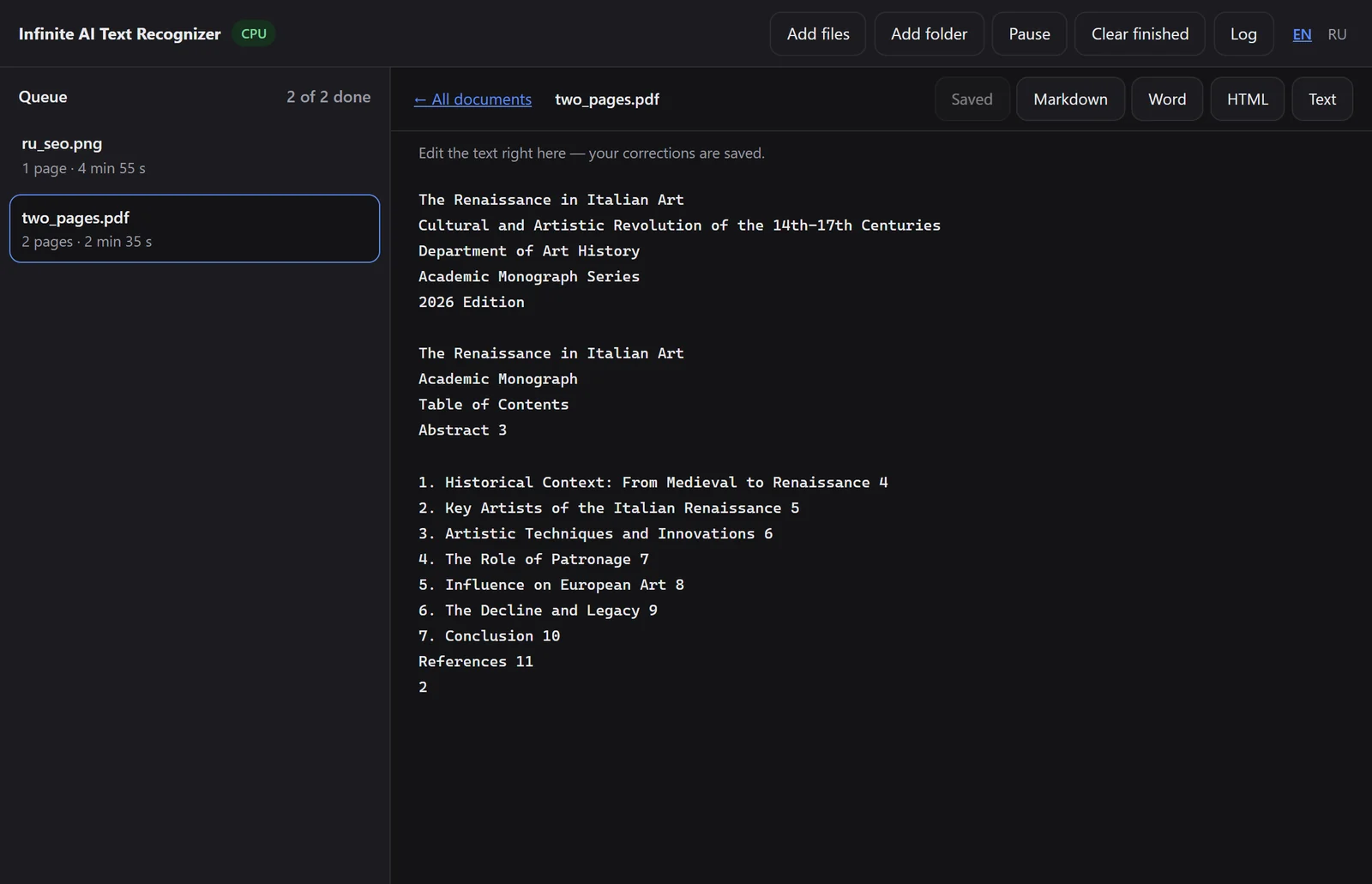The width and height of the screenshot is (1372, 884).
Task: Click '1 page · 4 min 55 s' details
Action: [x=83, y=168]
